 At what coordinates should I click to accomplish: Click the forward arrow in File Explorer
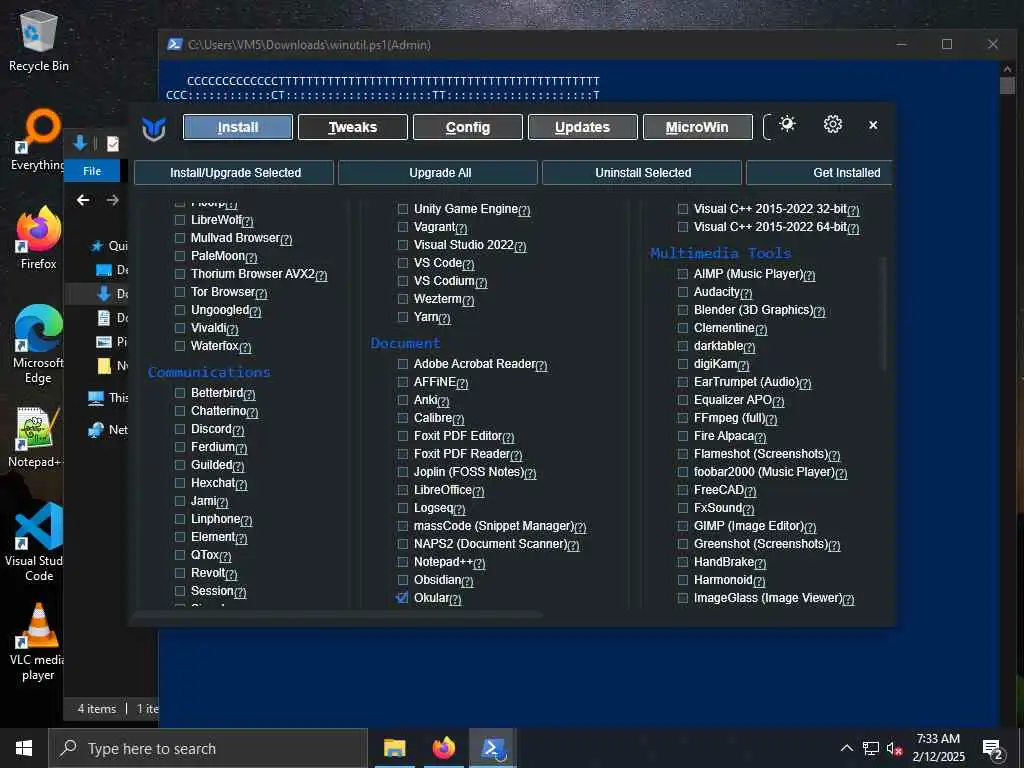[x=113, y=200]
